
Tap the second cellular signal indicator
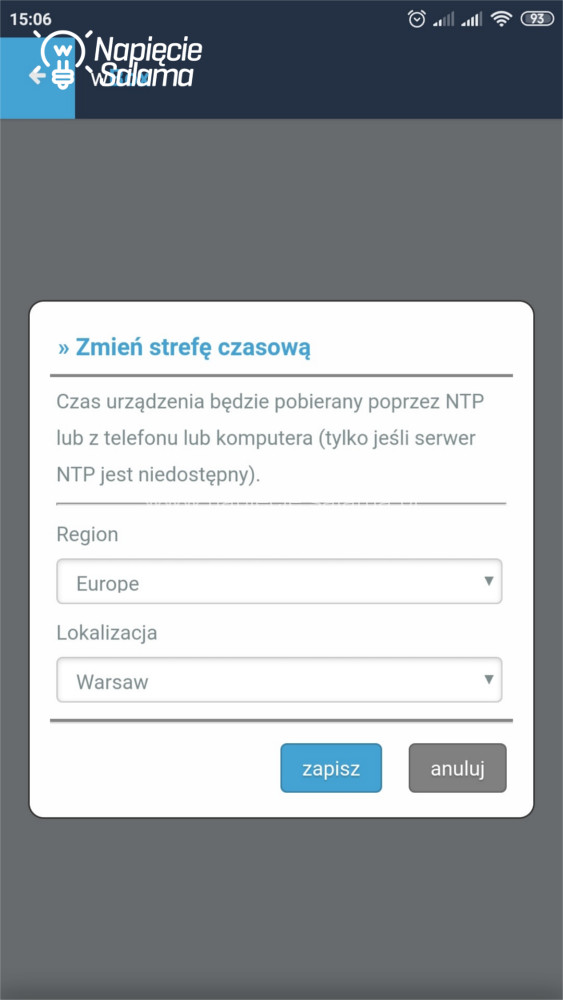[472, 20]
